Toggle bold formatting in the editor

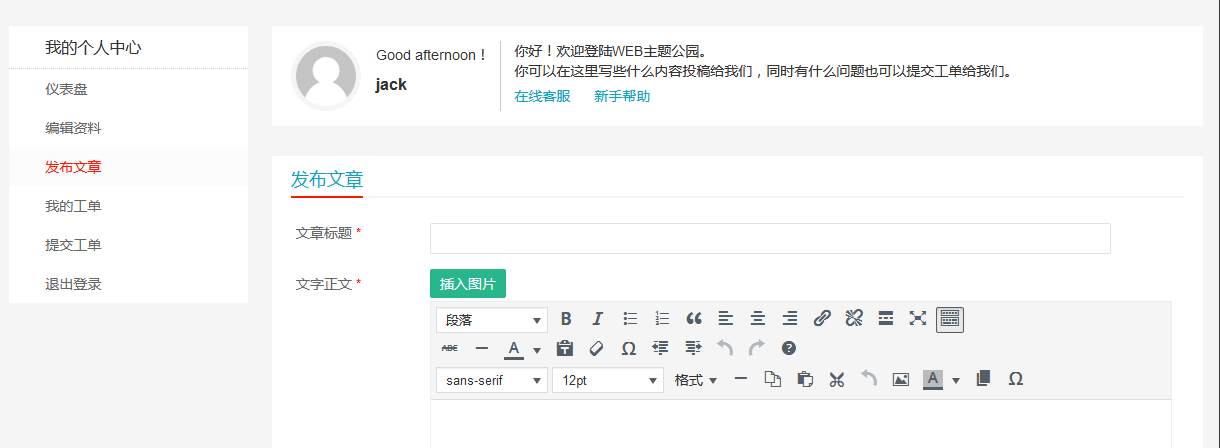coord(566,319)
